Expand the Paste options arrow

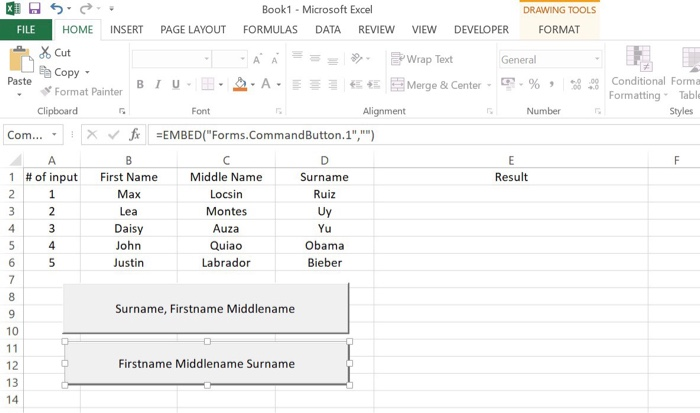pyautogui.click(x=20, y=95)
